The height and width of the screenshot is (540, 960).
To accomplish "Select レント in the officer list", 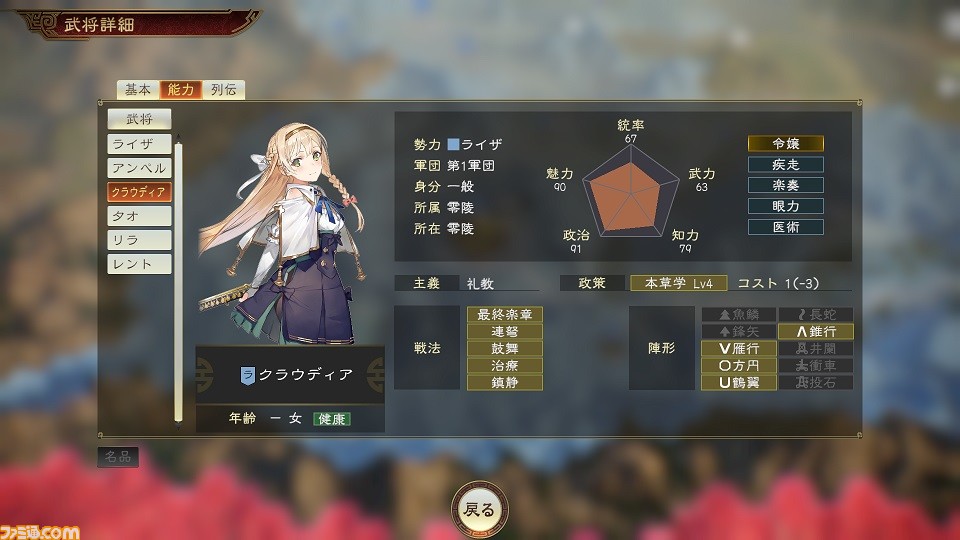I will tap(140, 264).
